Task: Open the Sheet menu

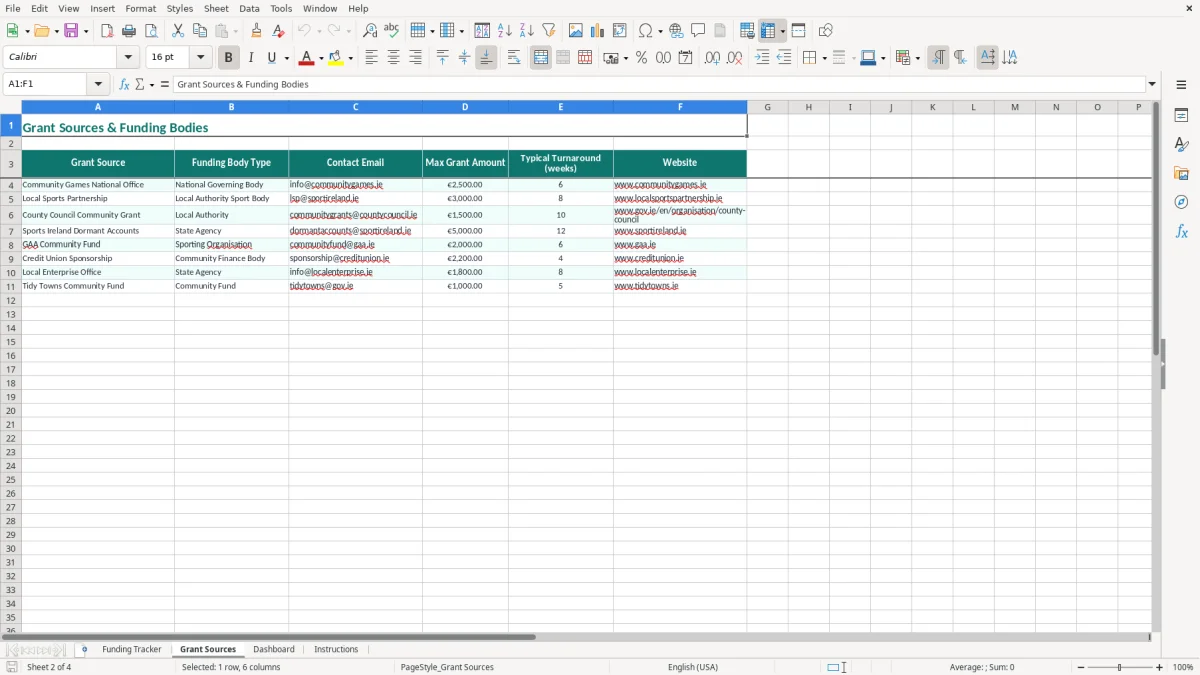Action: pos(216,8)
